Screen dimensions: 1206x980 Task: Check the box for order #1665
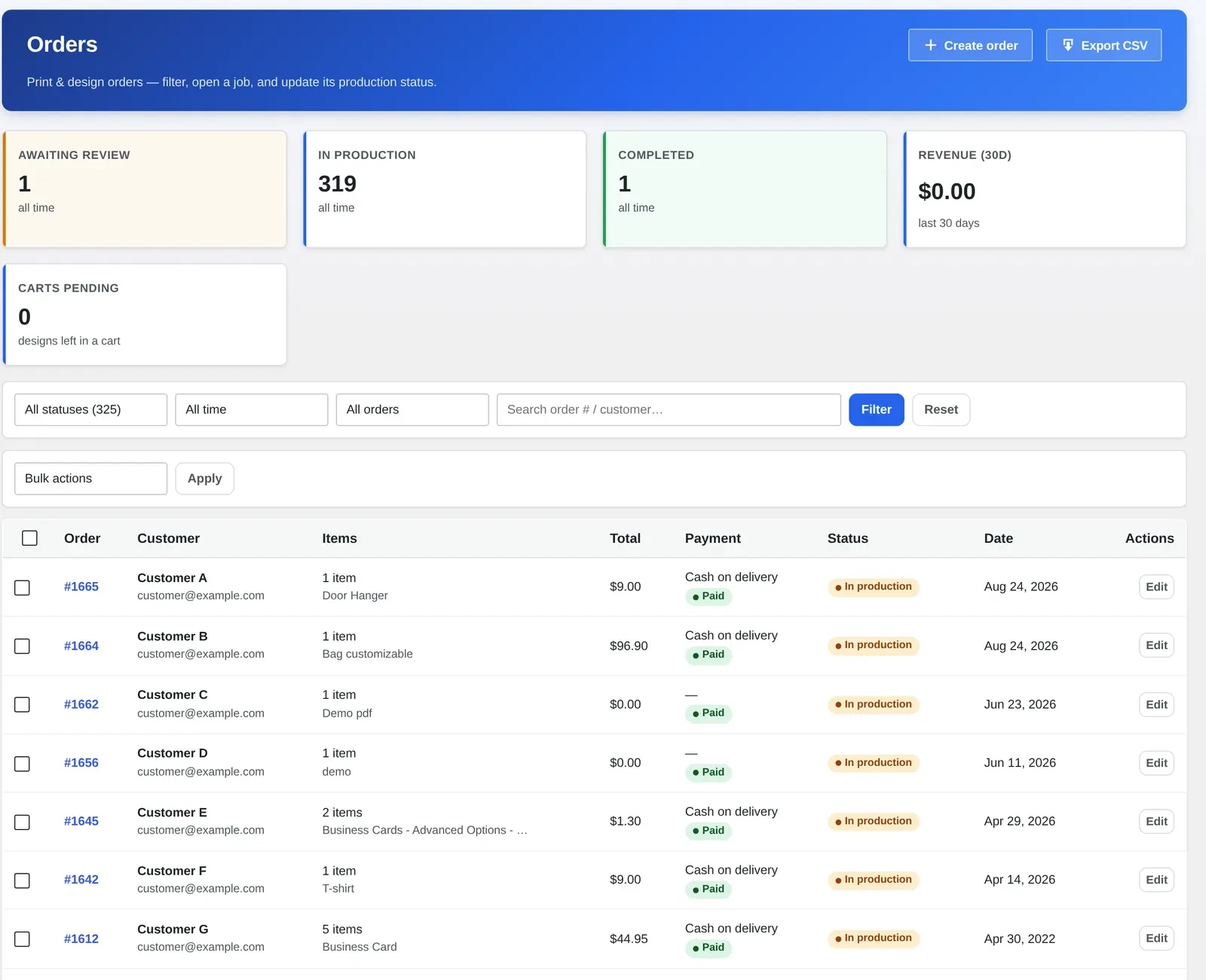coord(23,587)
